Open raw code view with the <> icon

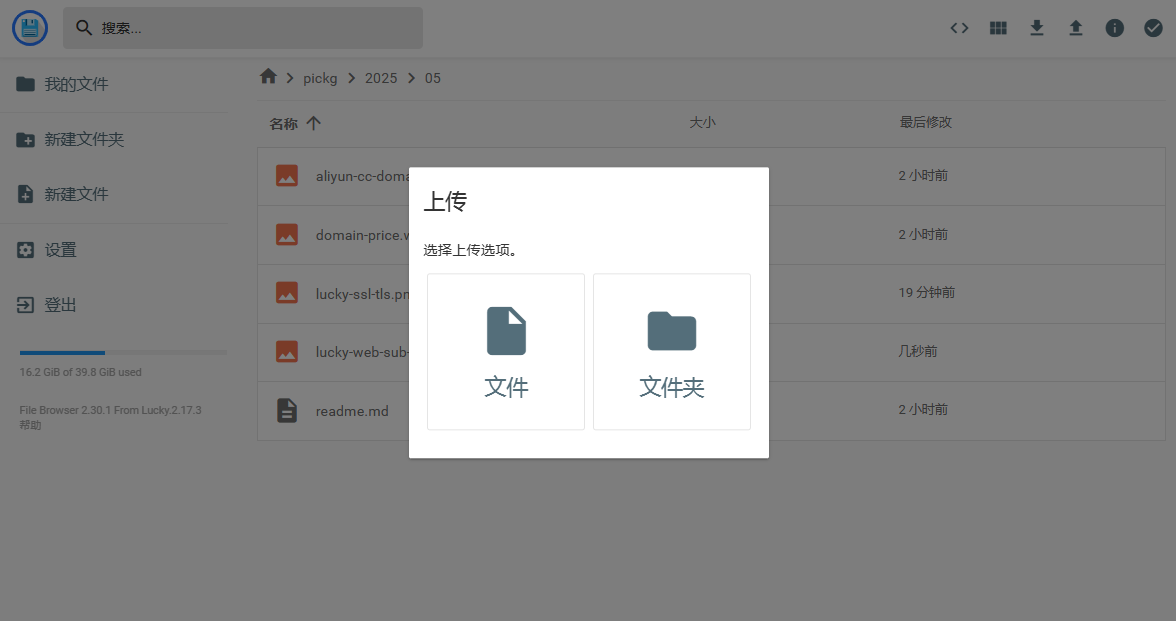959,28
